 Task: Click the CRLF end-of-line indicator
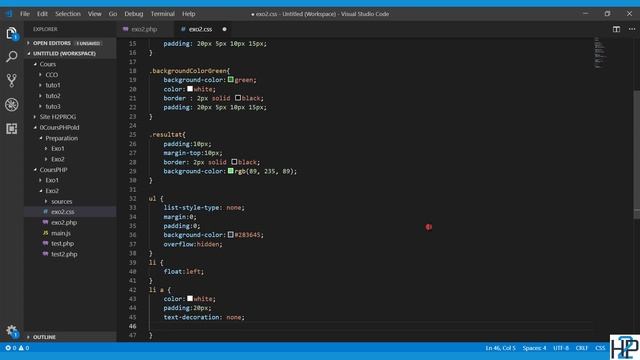click(x=582, y=348)
